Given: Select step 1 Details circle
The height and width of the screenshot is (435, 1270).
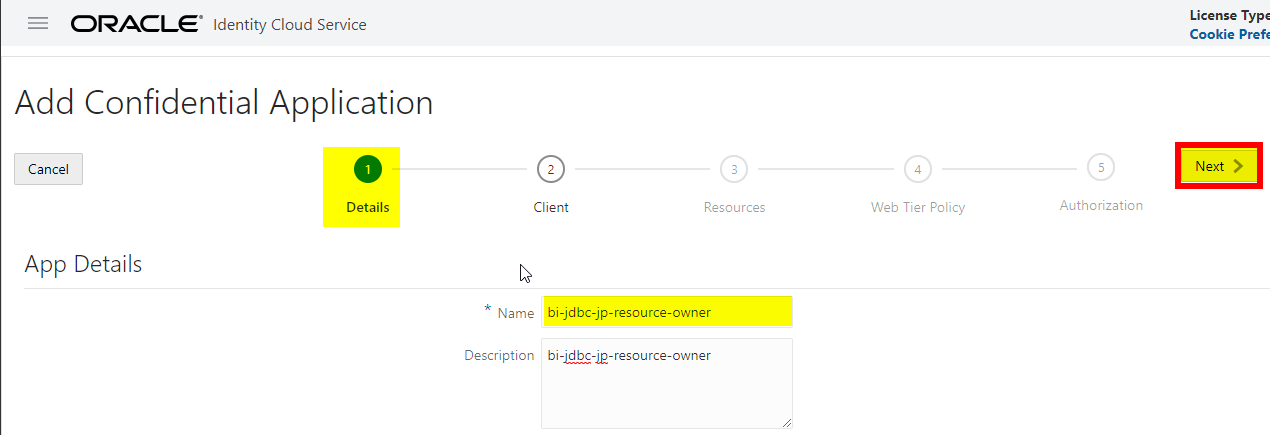Looking at the screenshot, I should point(367,169).
